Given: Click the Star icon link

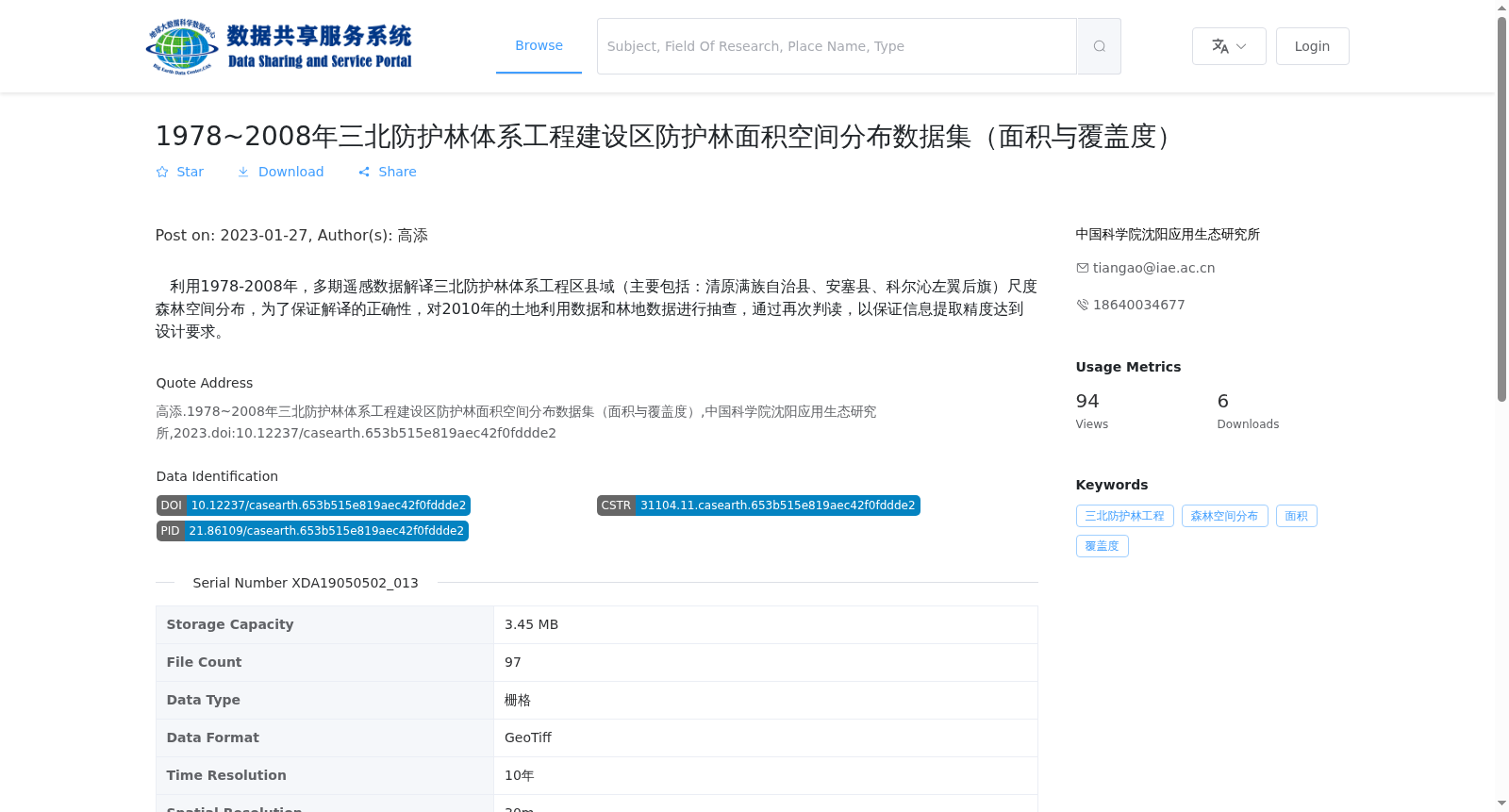Looking at the screenshot, I should pos(179,172).
